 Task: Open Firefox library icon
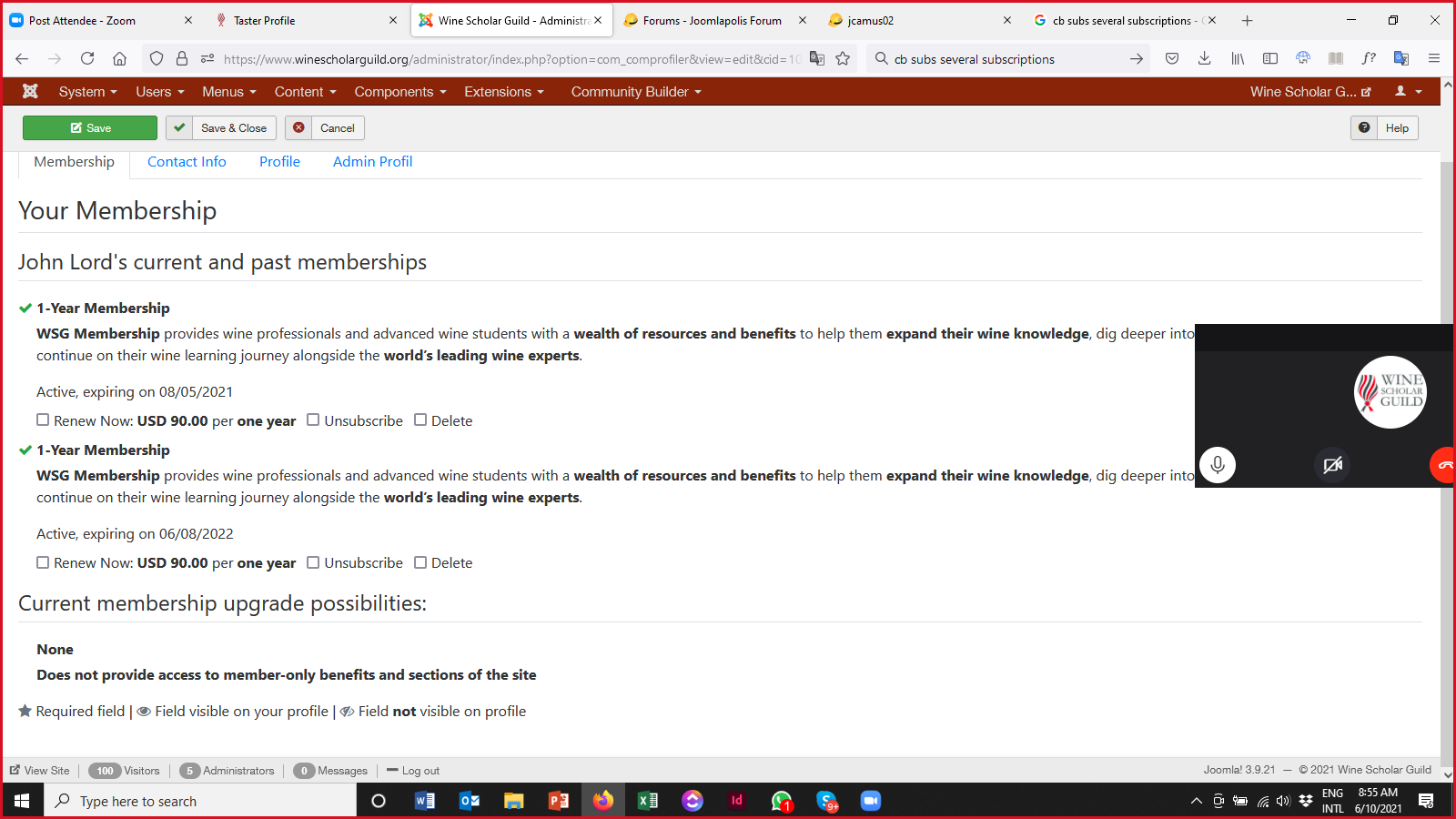[x=1238, y=58]
